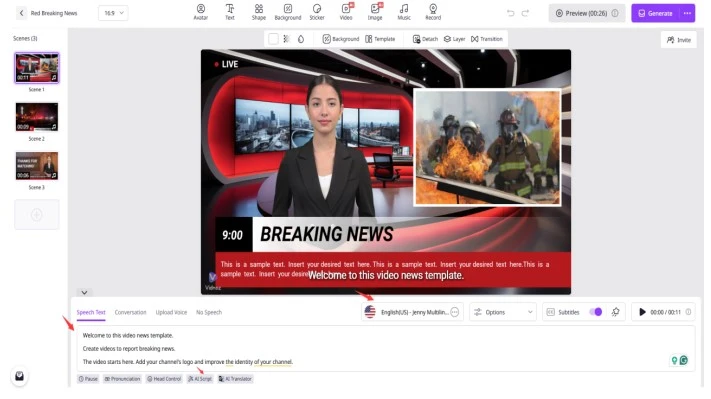Collapse the speech panel with chevron

84,292
